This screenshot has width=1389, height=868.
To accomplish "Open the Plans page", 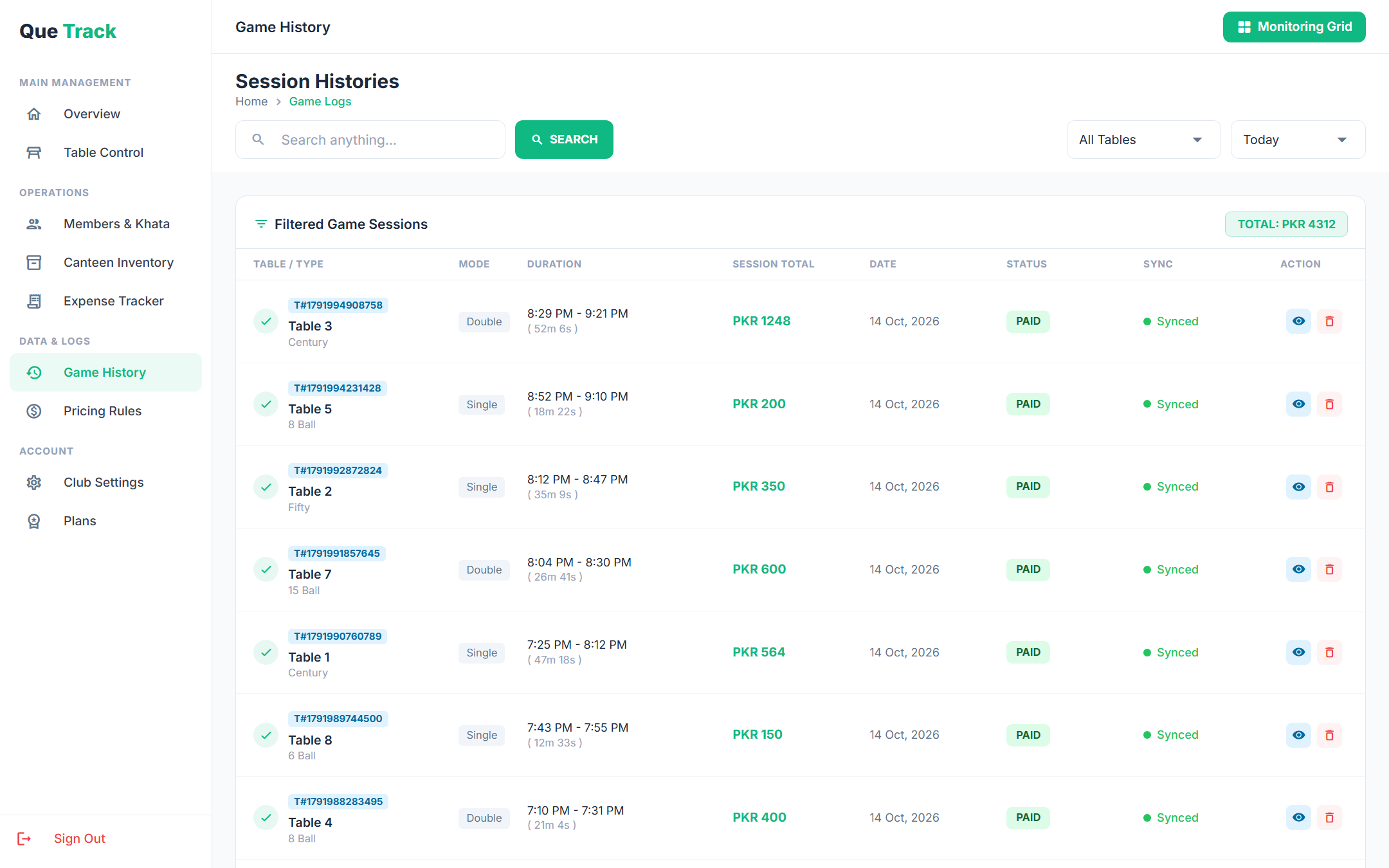I will [105, 521].
